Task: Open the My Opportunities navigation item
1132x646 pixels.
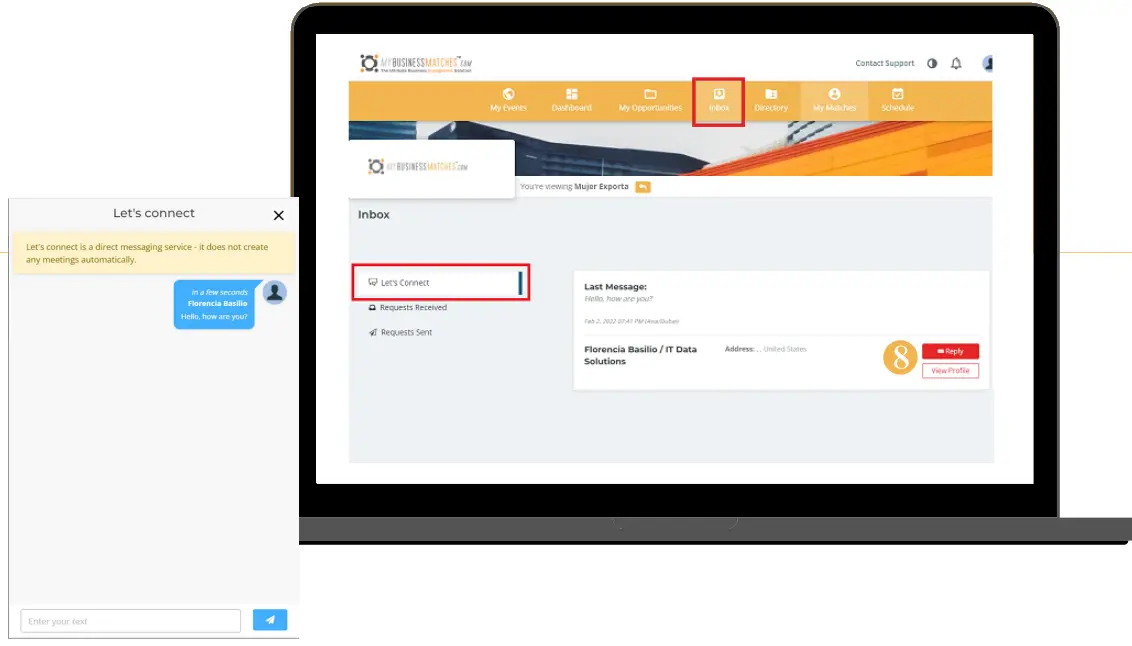Action: click(x=650, y=100)
